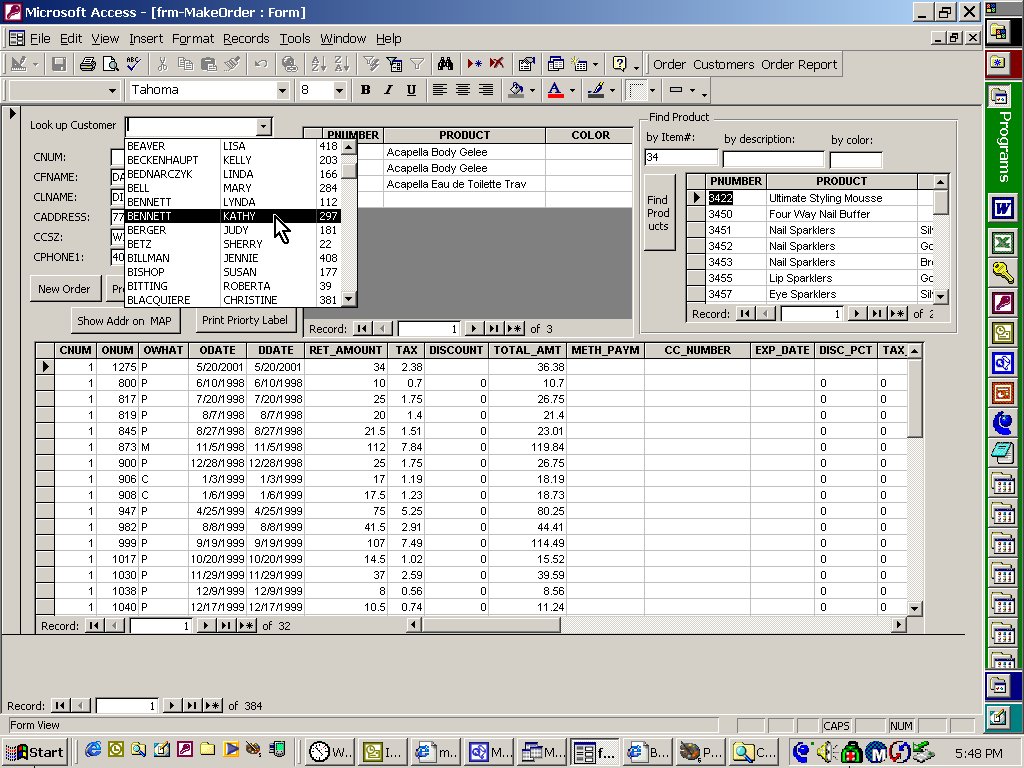Toggle Italic formatting

tap(388, 90)
